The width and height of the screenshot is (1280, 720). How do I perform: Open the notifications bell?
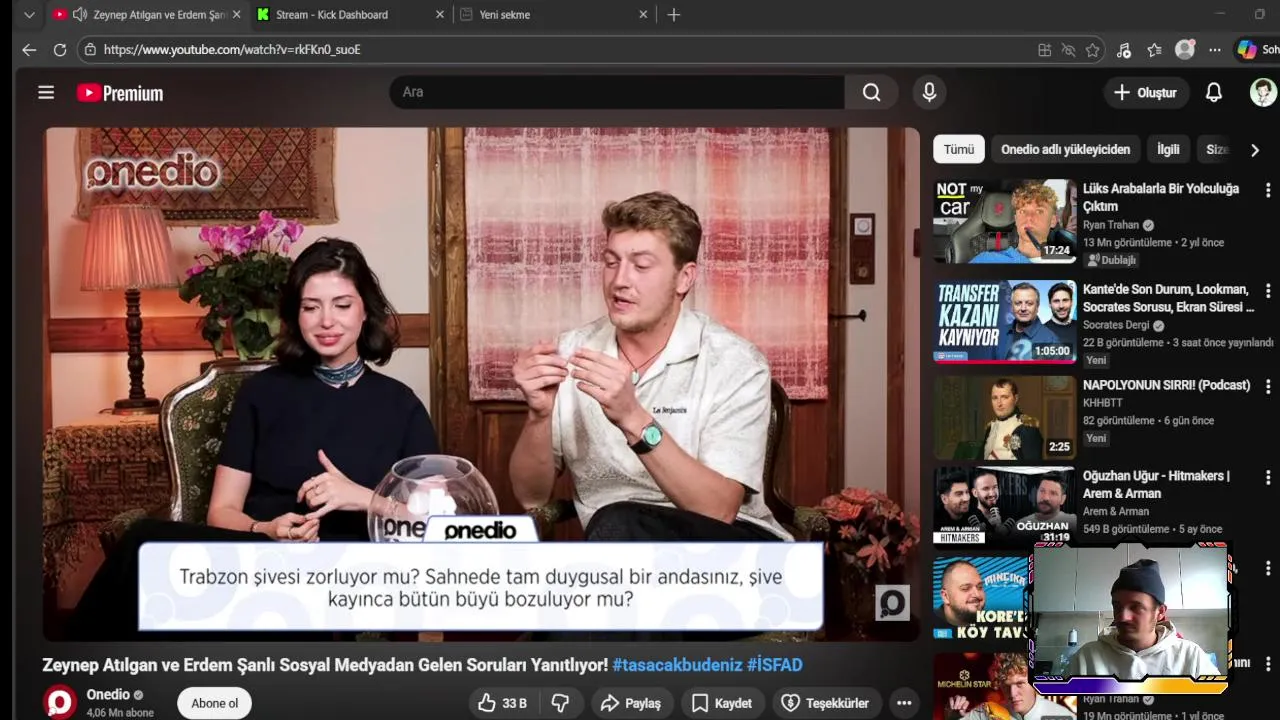coord(1213,92)
